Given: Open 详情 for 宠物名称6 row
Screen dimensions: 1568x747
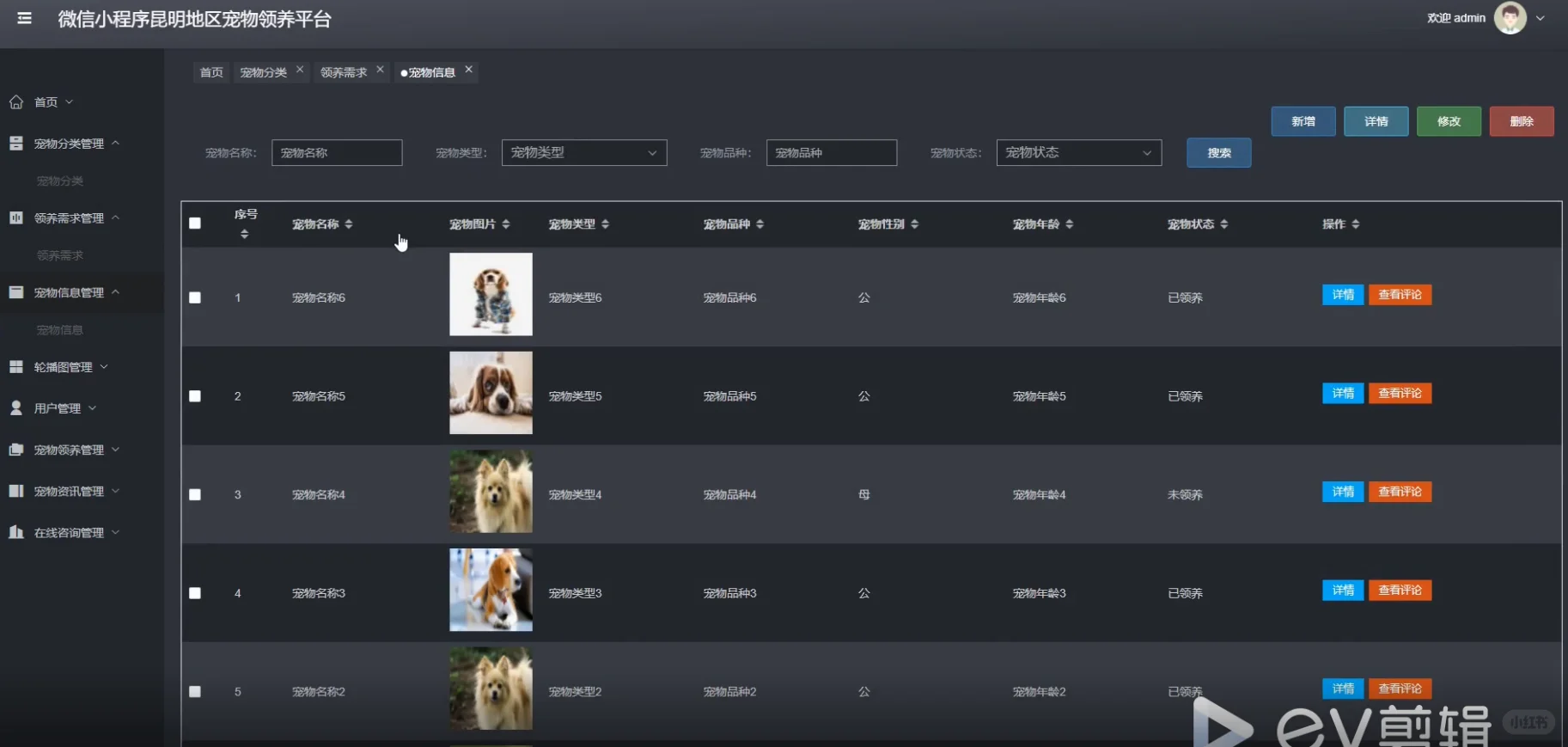Looking at the screenshot, I should (x=1343, y=295).
